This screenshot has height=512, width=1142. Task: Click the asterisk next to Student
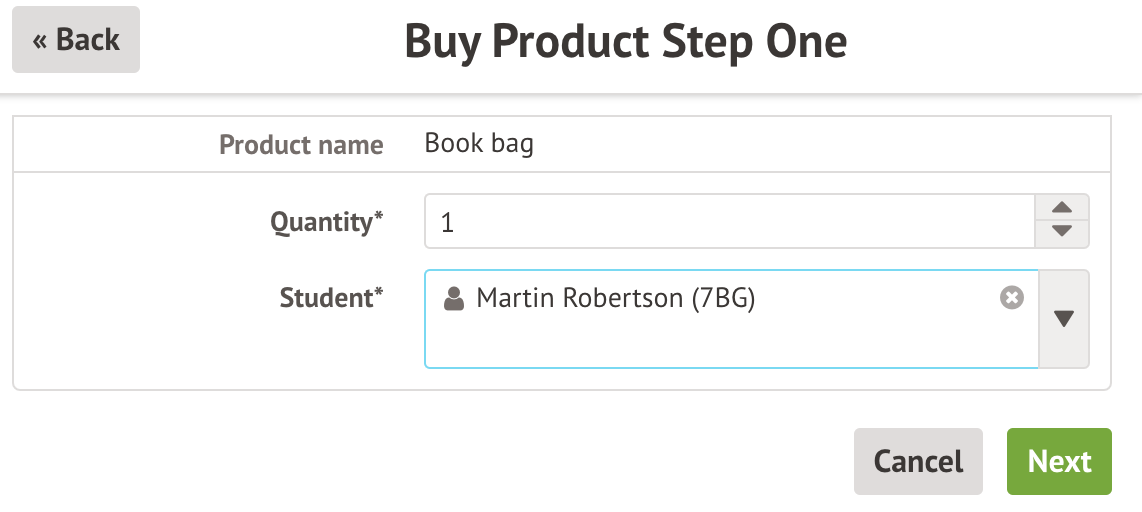tap(378, 294)
